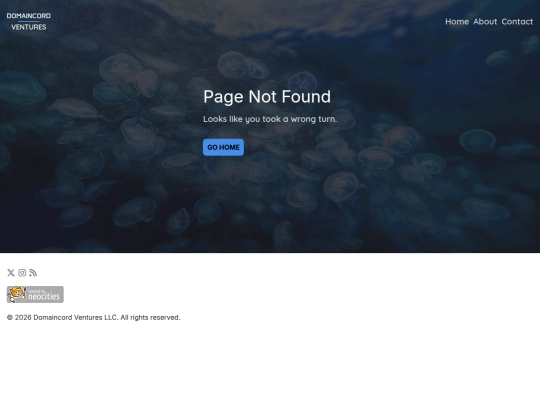
Task: Go to the Home nav link
Action: pos(457,22)
